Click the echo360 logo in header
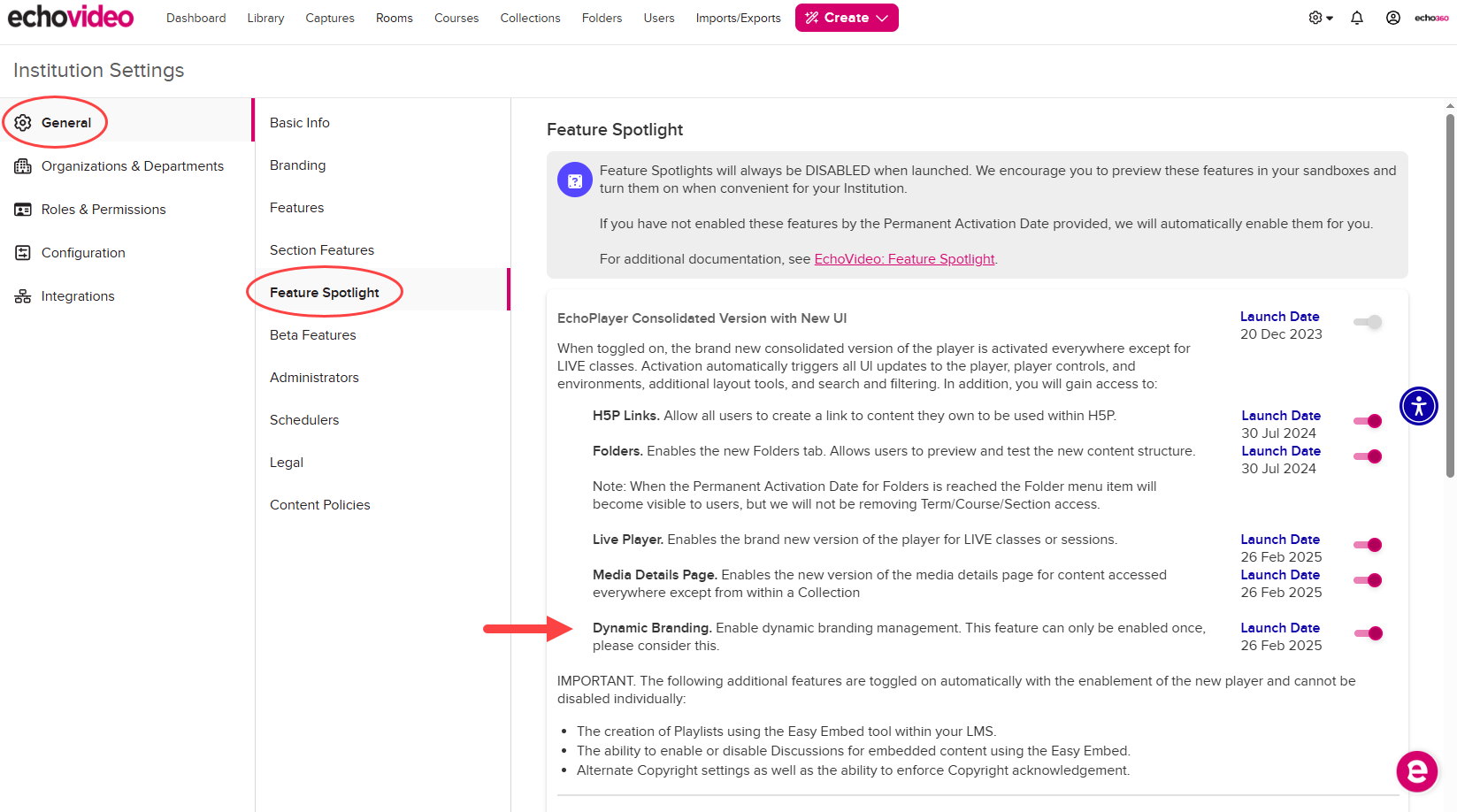Viewport: 1457px width, 812px height. (1431, 18)
